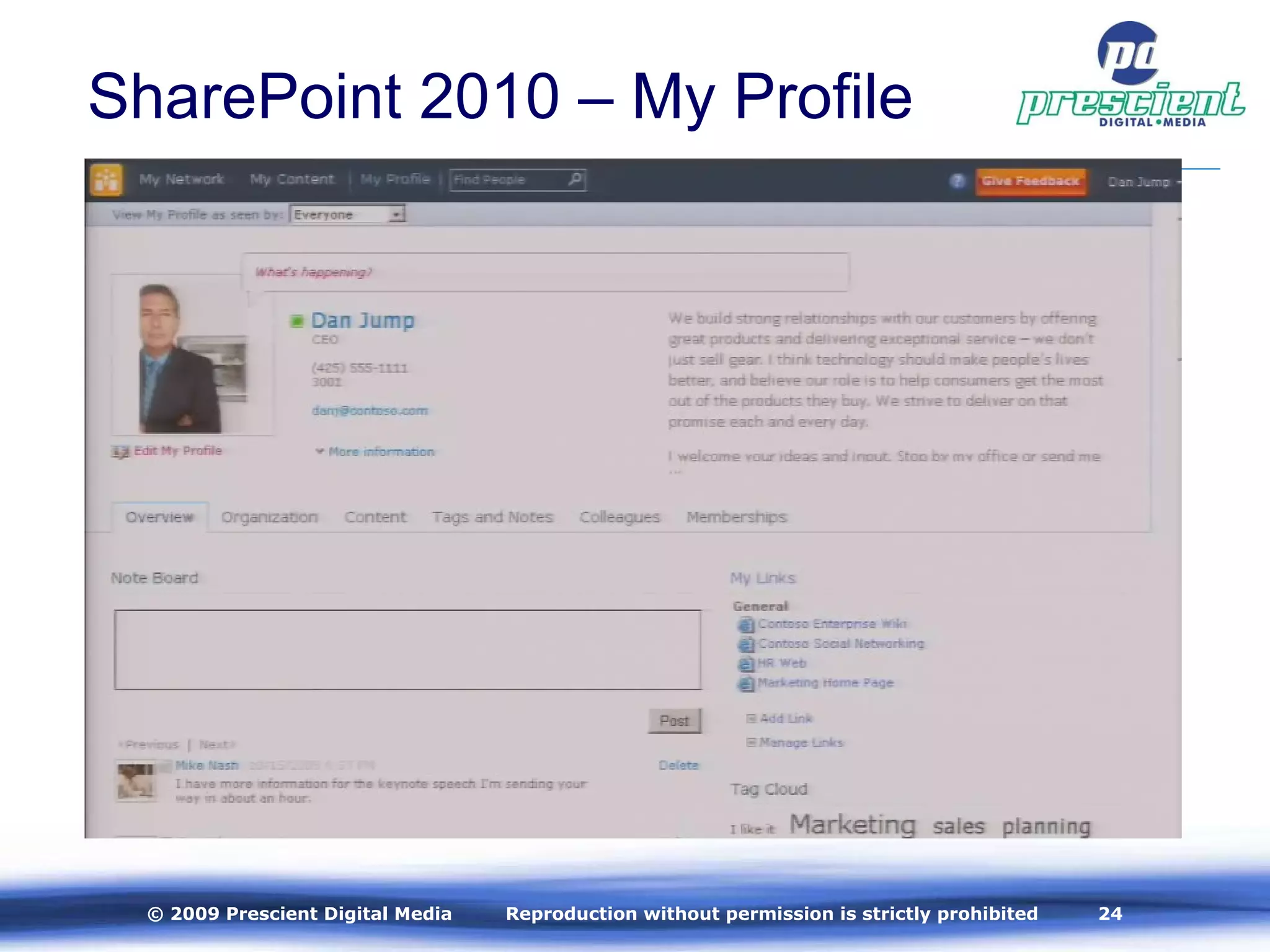1270x952 pixels.
Task: Open the Edit My Profile link
Action: tap(178, 451)
